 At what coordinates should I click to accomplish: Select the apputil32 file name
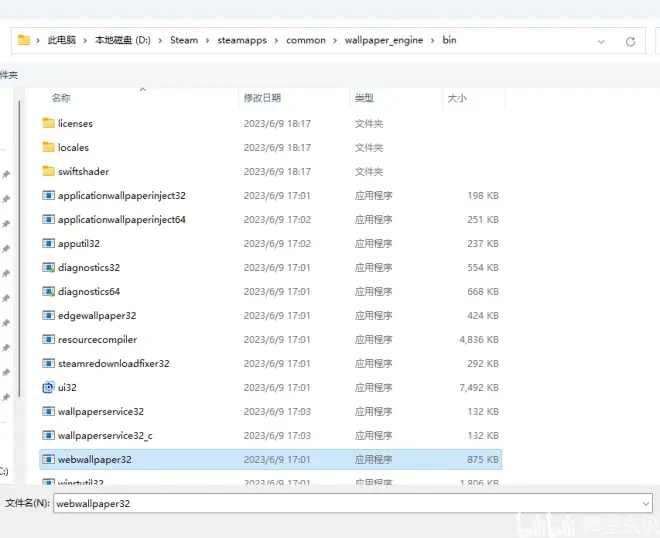[79, 243]
